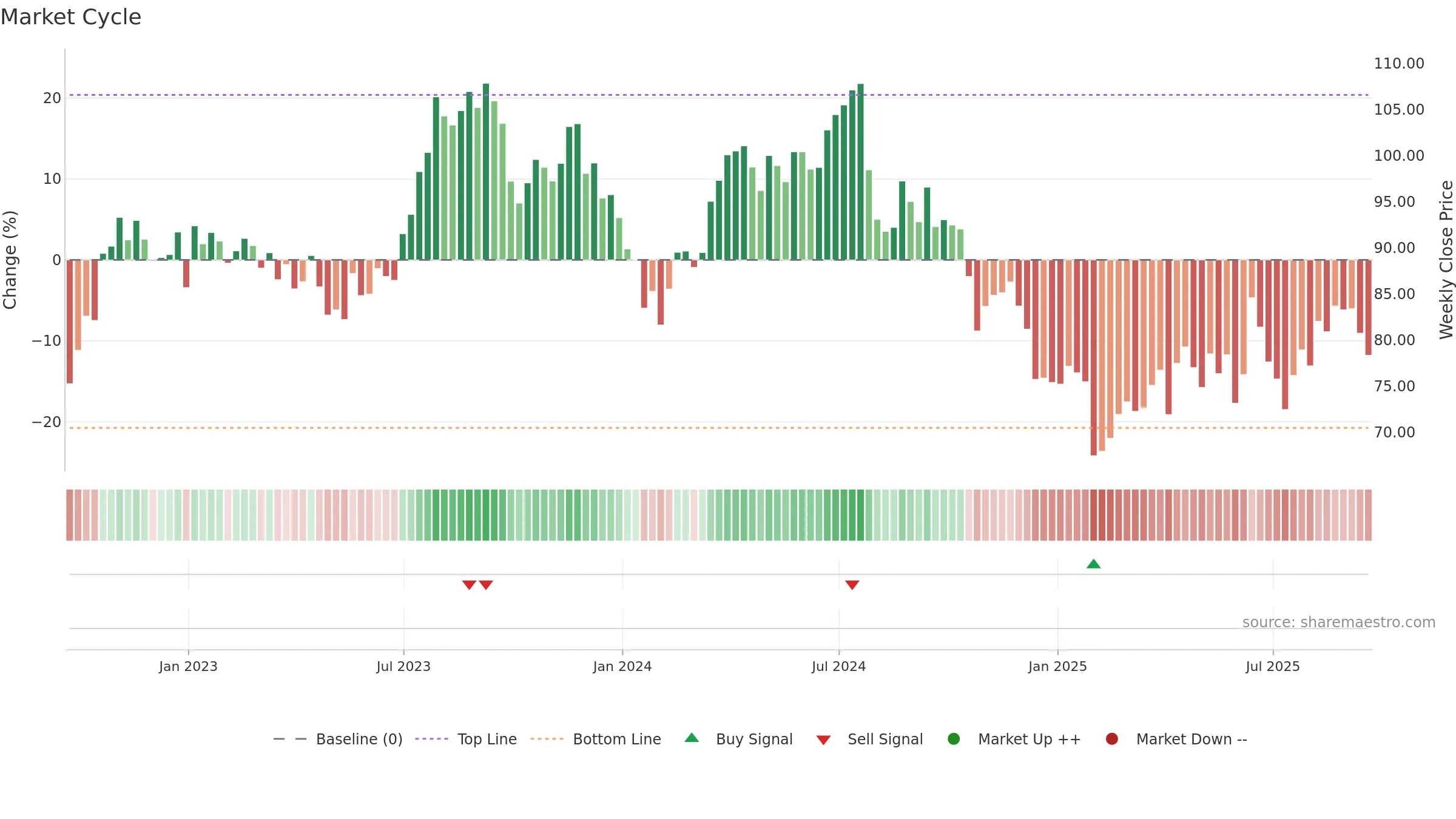Click the dark red circle icon in the legend
The width and height of the screenshot is (1456, 819).
(1112, 739)
